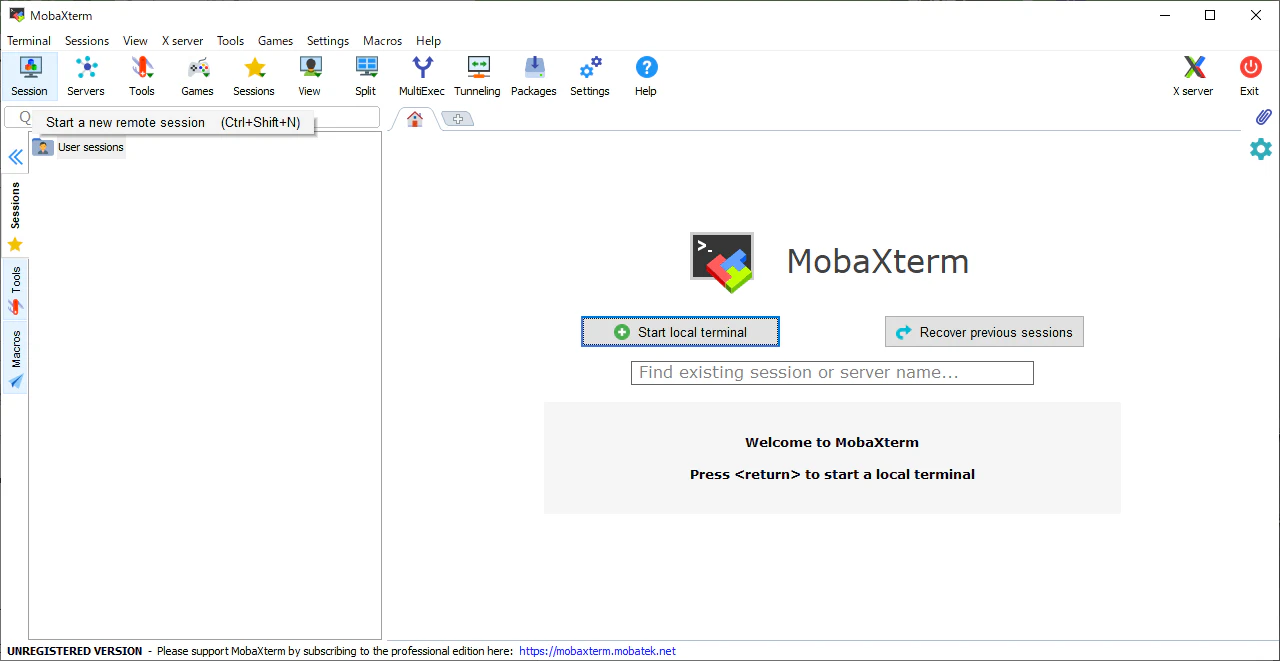The image size is (1280, 661).
Task: Select the home tab
Action: coord(414,119)
